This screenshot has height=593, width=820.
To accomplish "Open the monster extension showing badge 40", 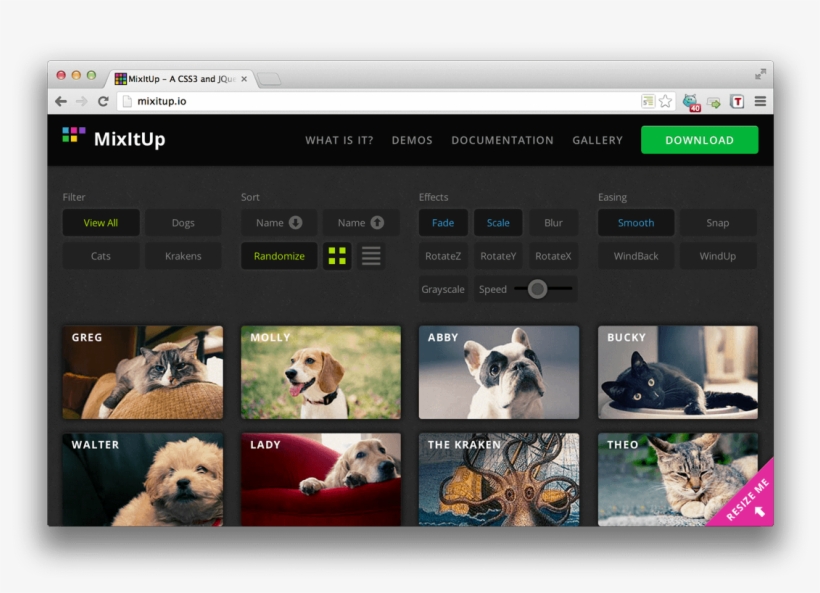I will pyautogui.click(x=691, y=101).
